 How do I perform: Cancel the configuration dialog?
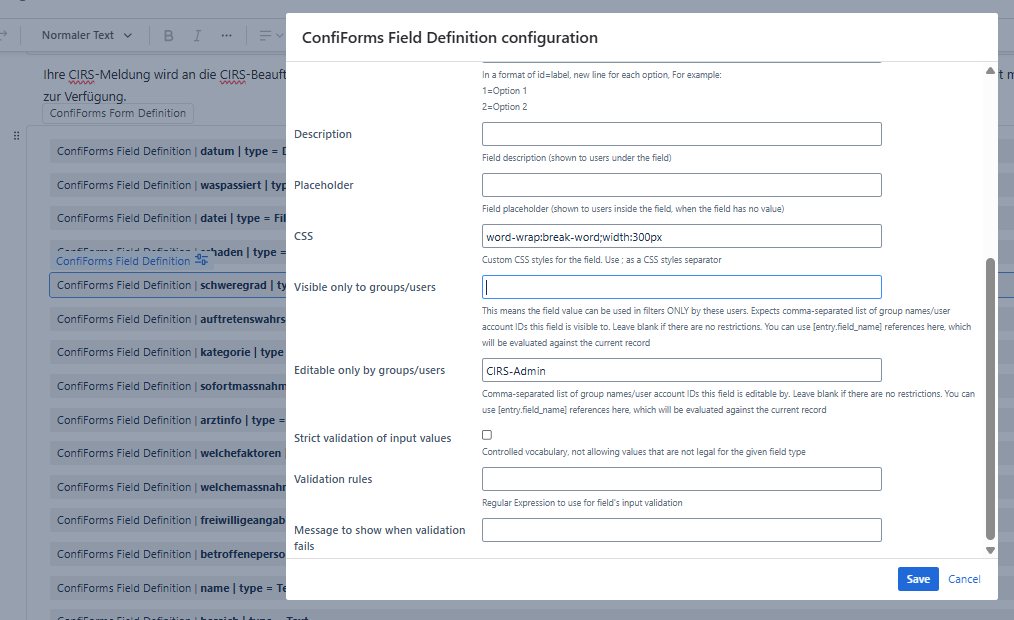(x=963, y=579)
